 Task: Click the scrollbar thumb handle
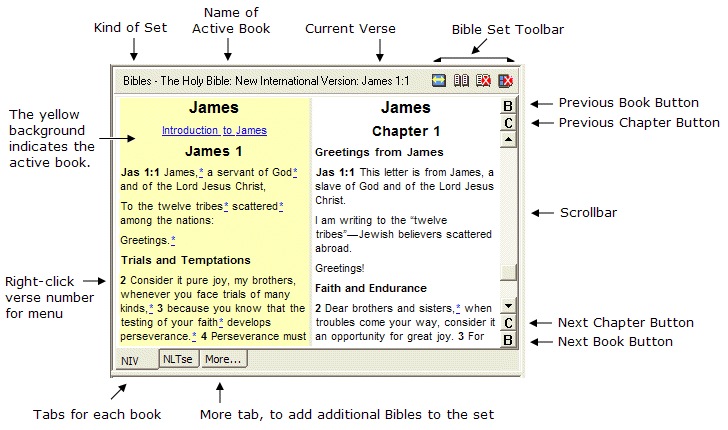508,273
